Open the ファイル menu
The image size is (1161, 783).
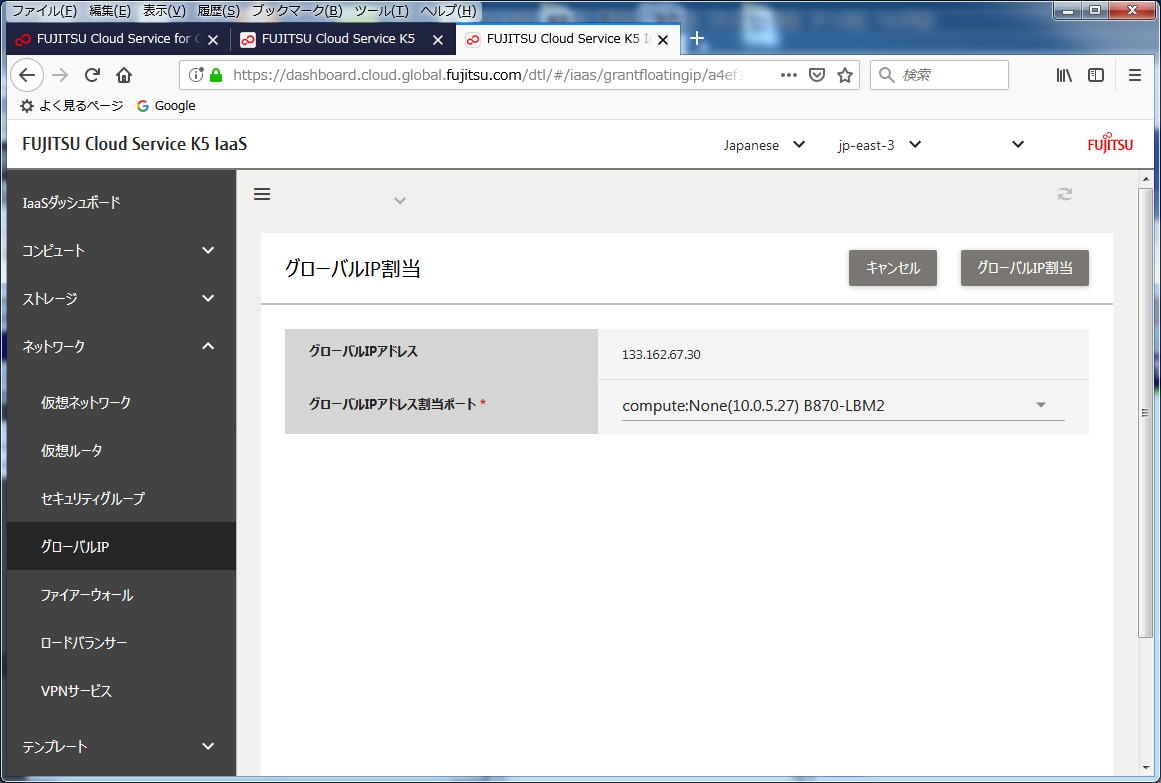pos(44,10)
